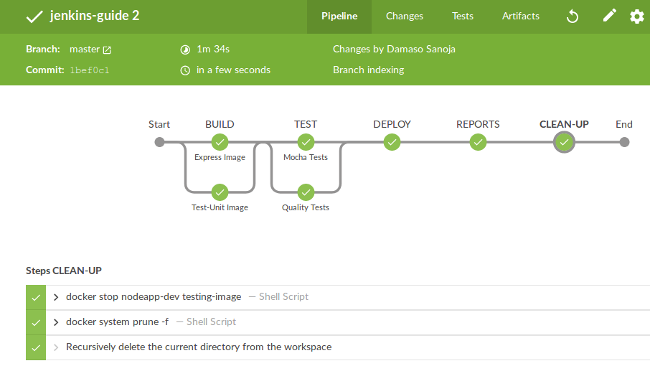Switch to the Tests tab
650x371 pixels.
463,16
